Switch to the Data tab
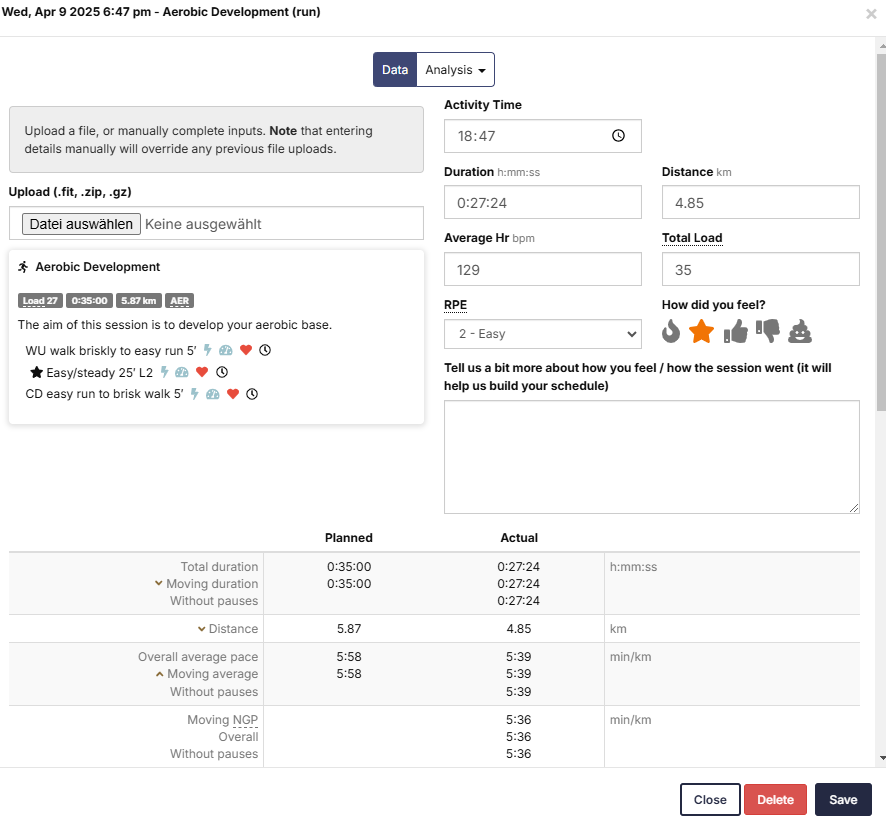This screenshot has width=886, height=824. (395, 70)
